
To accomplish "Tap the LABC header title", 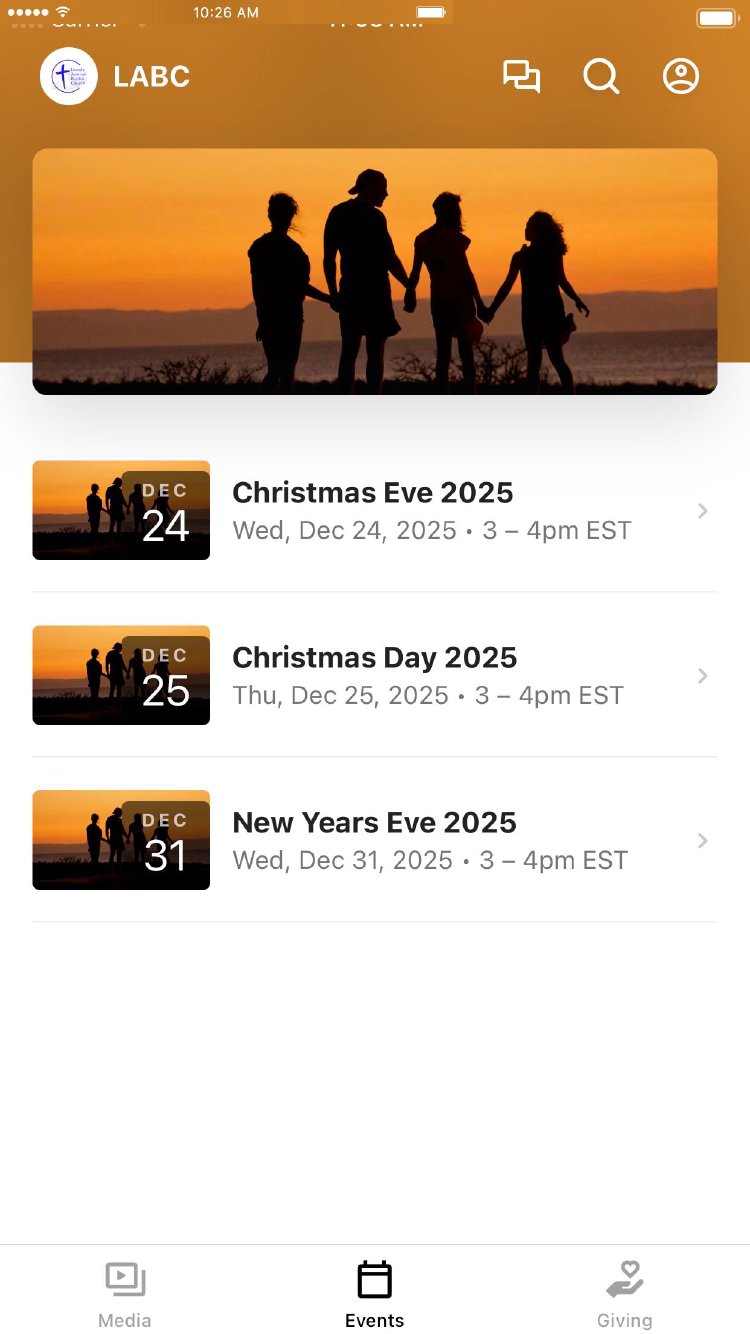I will 152,77.
